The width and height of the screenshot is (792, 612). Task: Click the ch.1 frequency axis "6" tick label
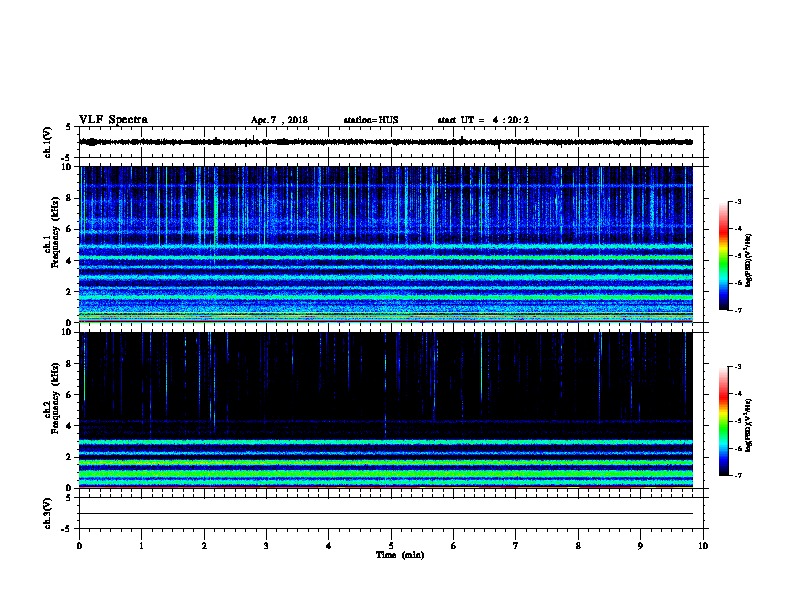click(x=70, y=230)
